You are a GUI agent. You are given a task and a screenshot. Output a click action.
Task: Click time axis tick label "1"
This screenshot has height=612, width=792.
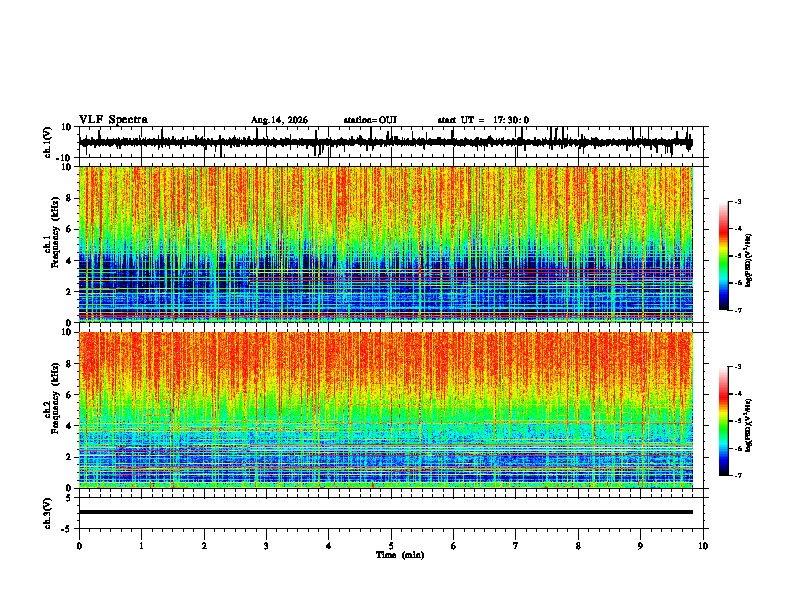click(x=141, y=546)
